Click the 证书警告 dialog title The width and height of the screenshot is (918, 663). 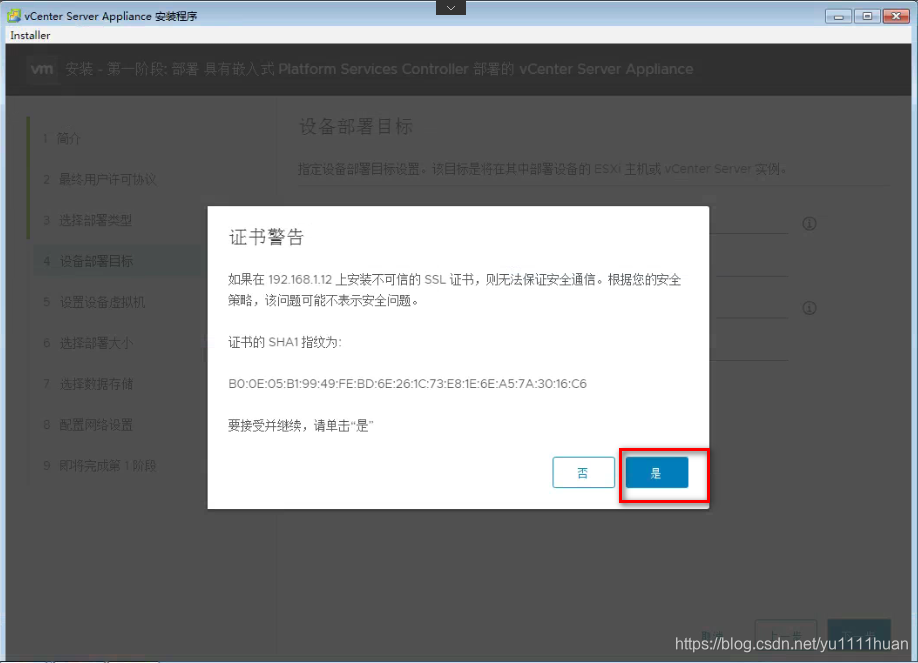click(266, 237)
